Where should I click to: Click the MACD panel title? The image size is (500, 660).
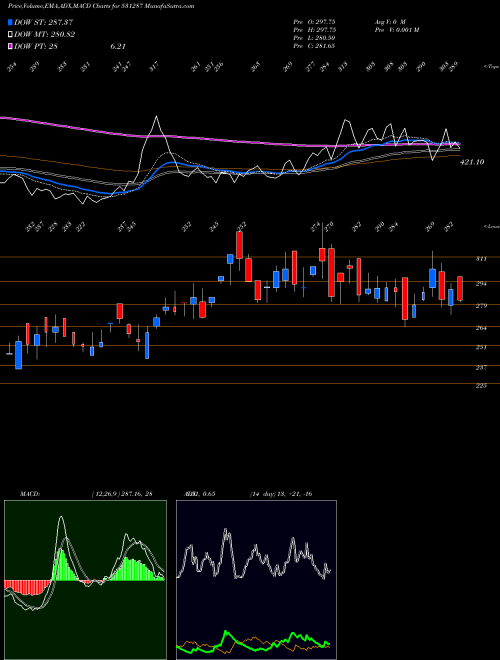point(29,494)
